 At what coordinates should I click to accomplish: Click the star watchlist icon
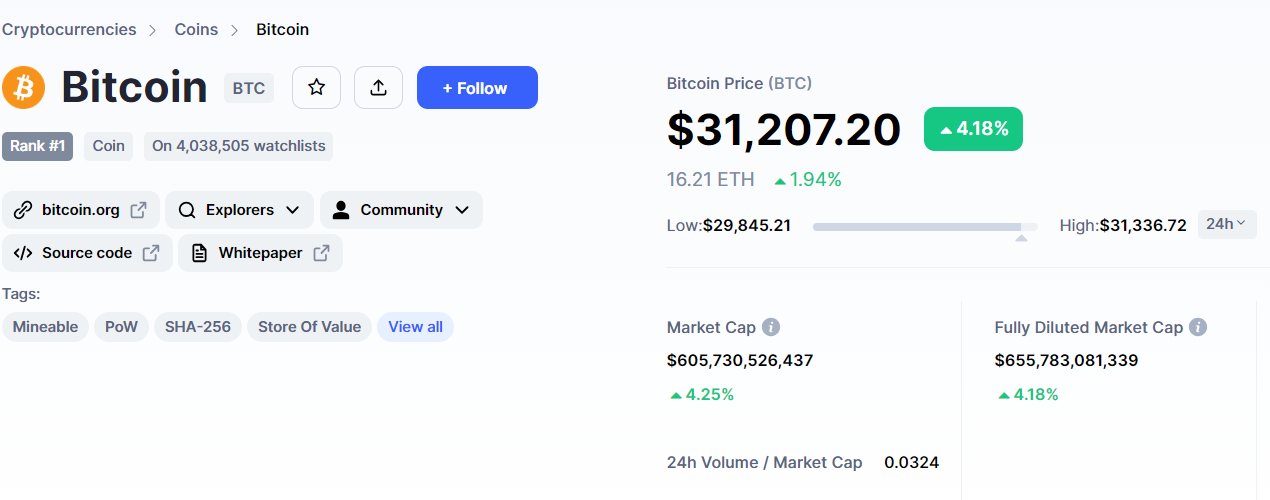pyautogui.click(x=316, y=88)
